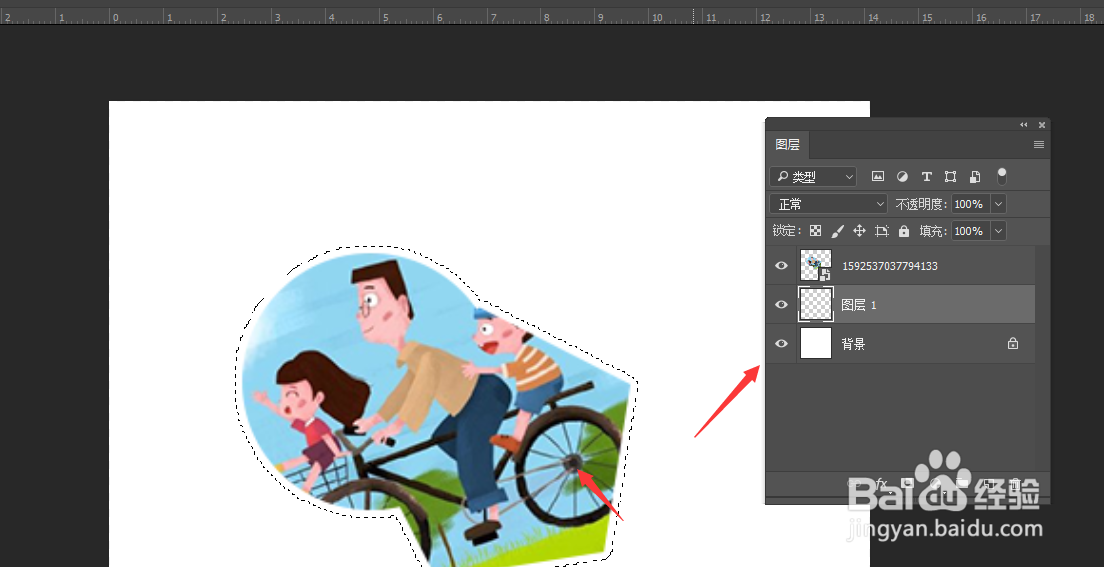Collapse the Layers panel to icons
This screenshot has width=1104, height=567.
pos(1024,125)
